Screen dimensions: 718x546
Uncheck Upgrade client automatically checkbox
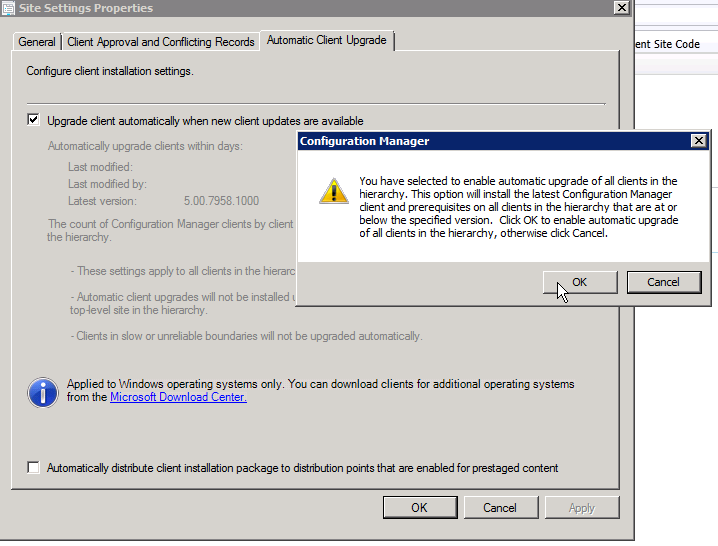click(33, 120)
